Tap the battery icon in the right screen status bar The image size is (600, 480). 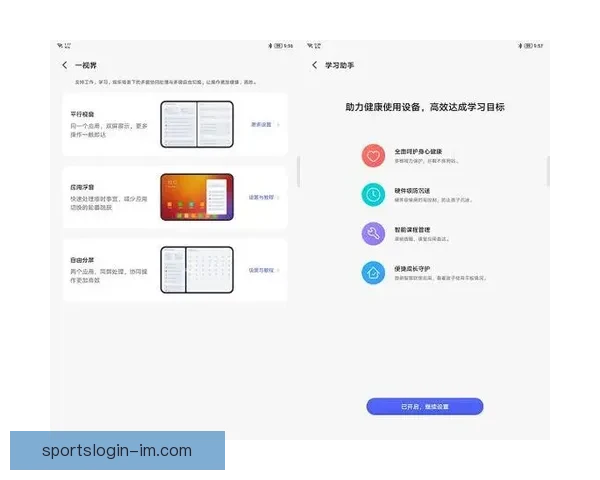point(528,46)
